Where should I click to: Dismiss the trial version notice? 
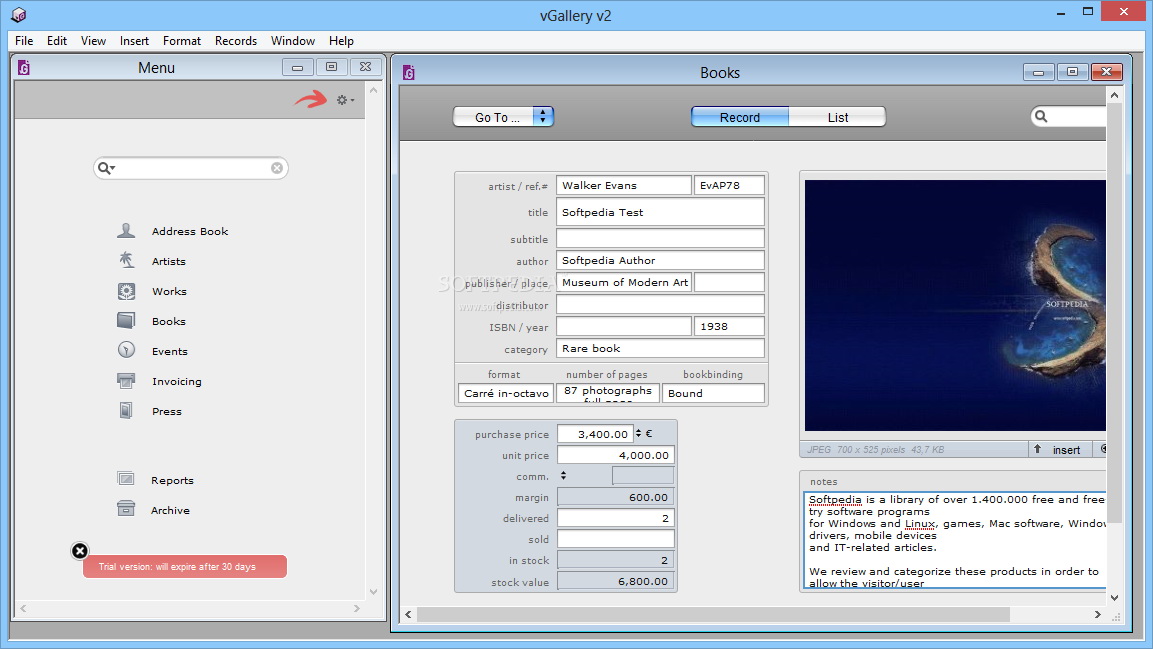[x=80, y=551]
